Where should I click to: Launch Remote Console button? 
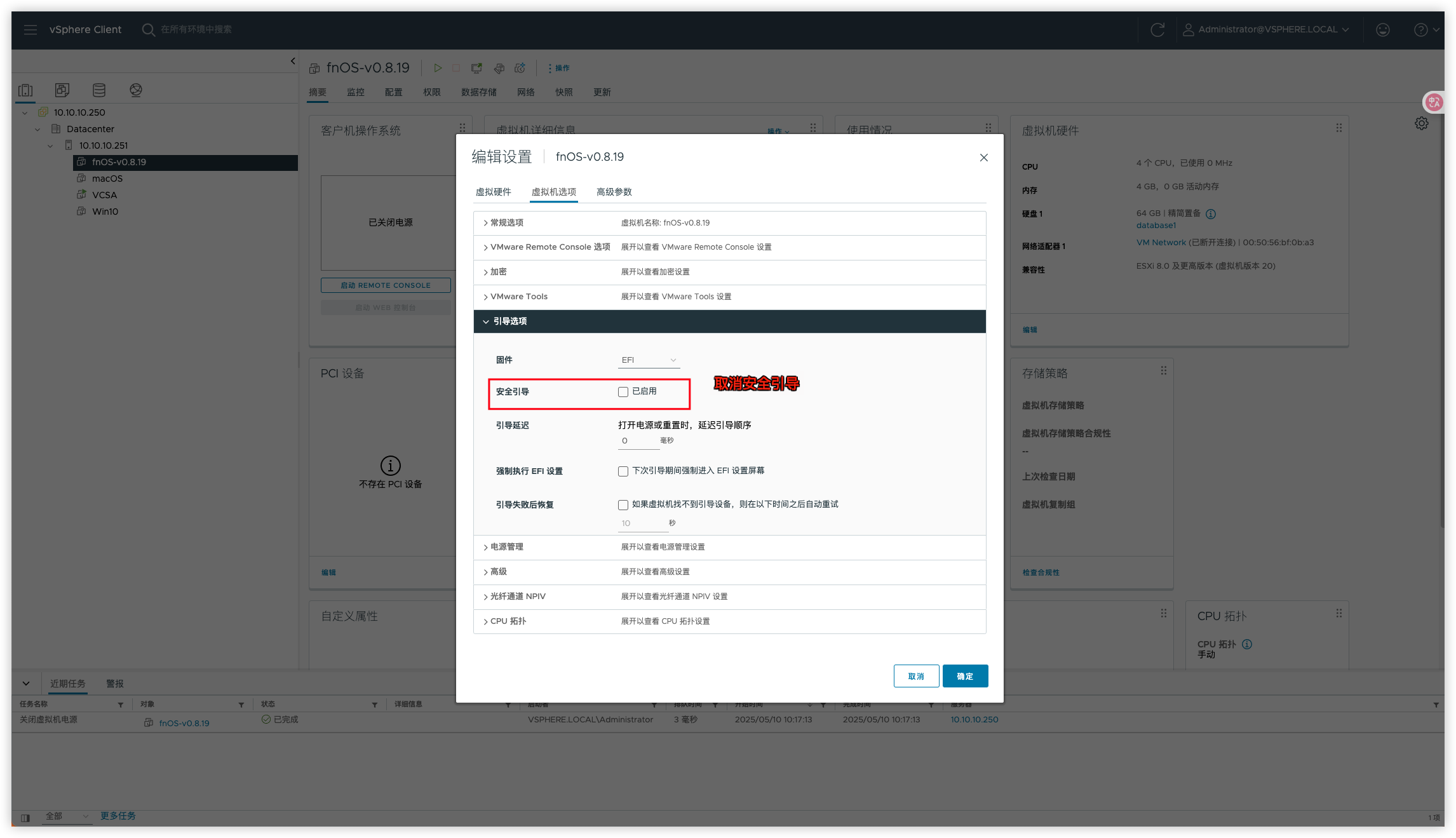[386, 285]
